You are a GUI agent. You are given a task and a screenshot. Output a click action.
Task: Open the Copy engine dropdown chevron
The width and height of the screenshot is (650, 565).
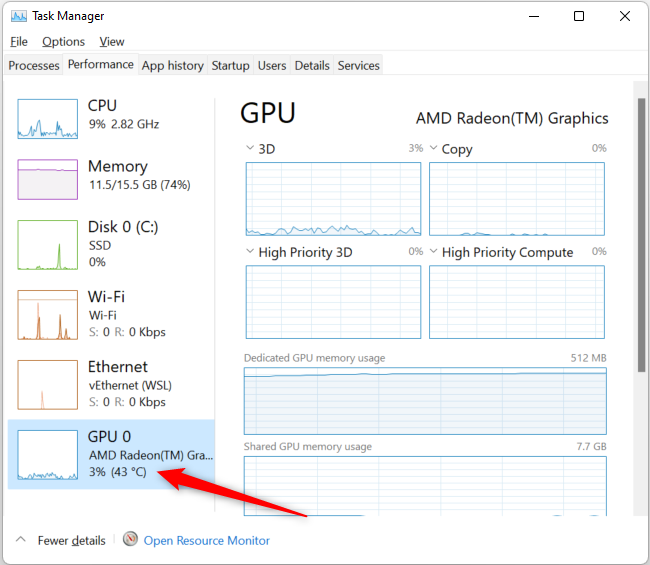click(433, 148)
